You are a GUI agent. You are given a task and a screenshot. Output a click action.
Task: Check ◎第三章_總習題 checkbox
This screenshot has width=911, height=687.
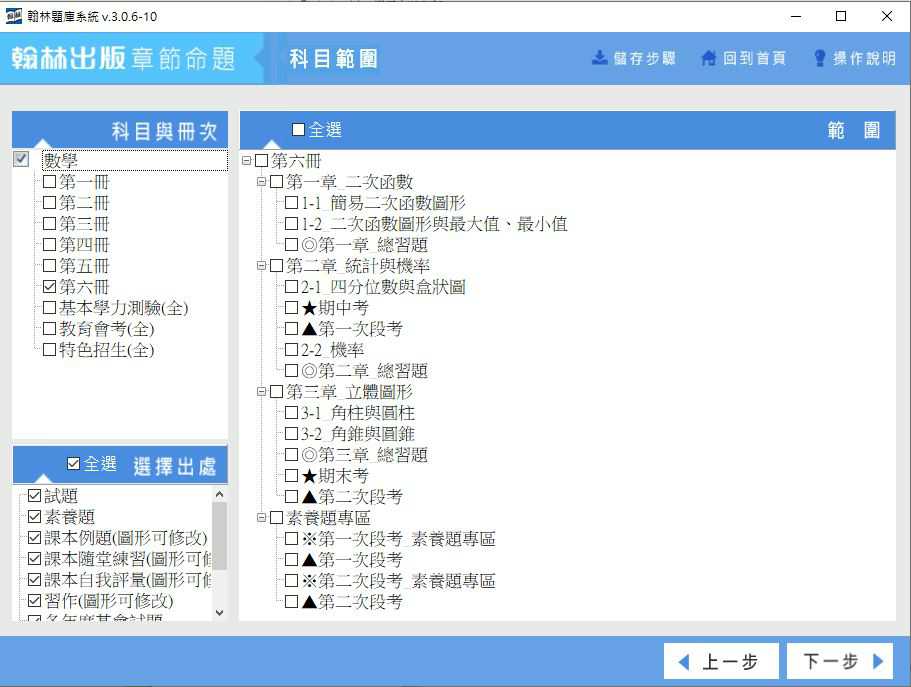[x=292, y=455]
